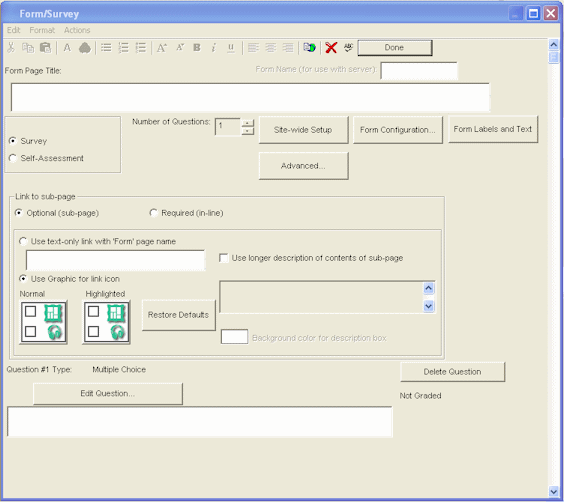This screenshot has height=502, width=564.
Task: Click the cut scissors icon
Action: pos(11,47)
